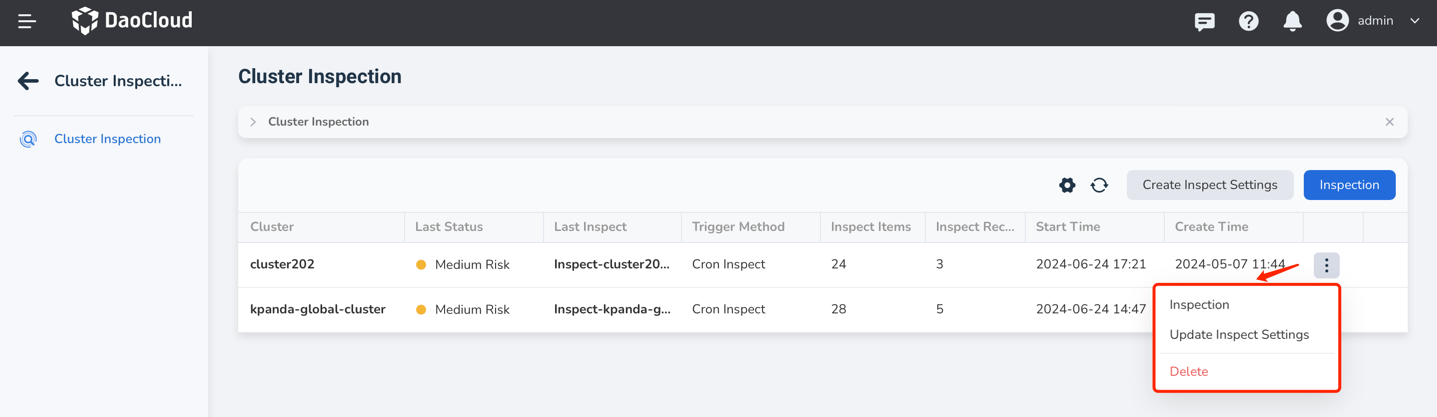Open the notifications bell
This screenshot has height=417, width=1437.
click(x=1293, y=21)
